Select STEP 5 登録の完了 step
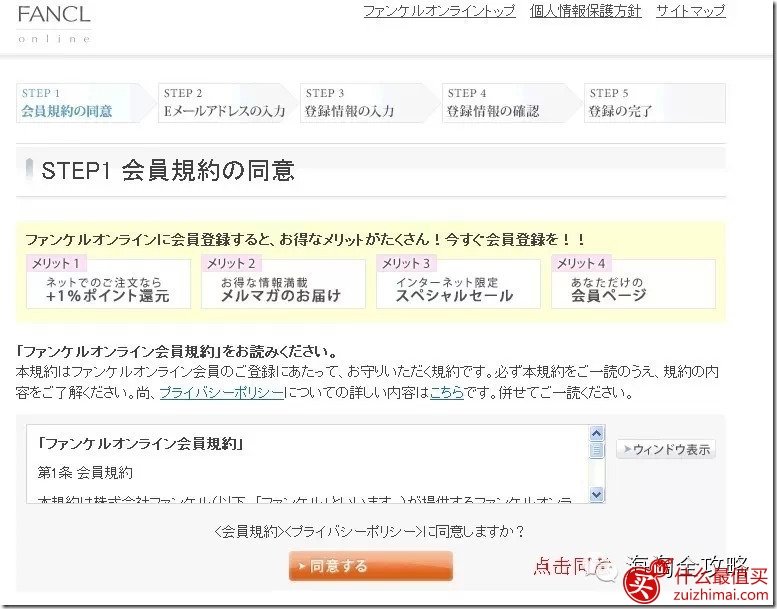 click(655, 103)
